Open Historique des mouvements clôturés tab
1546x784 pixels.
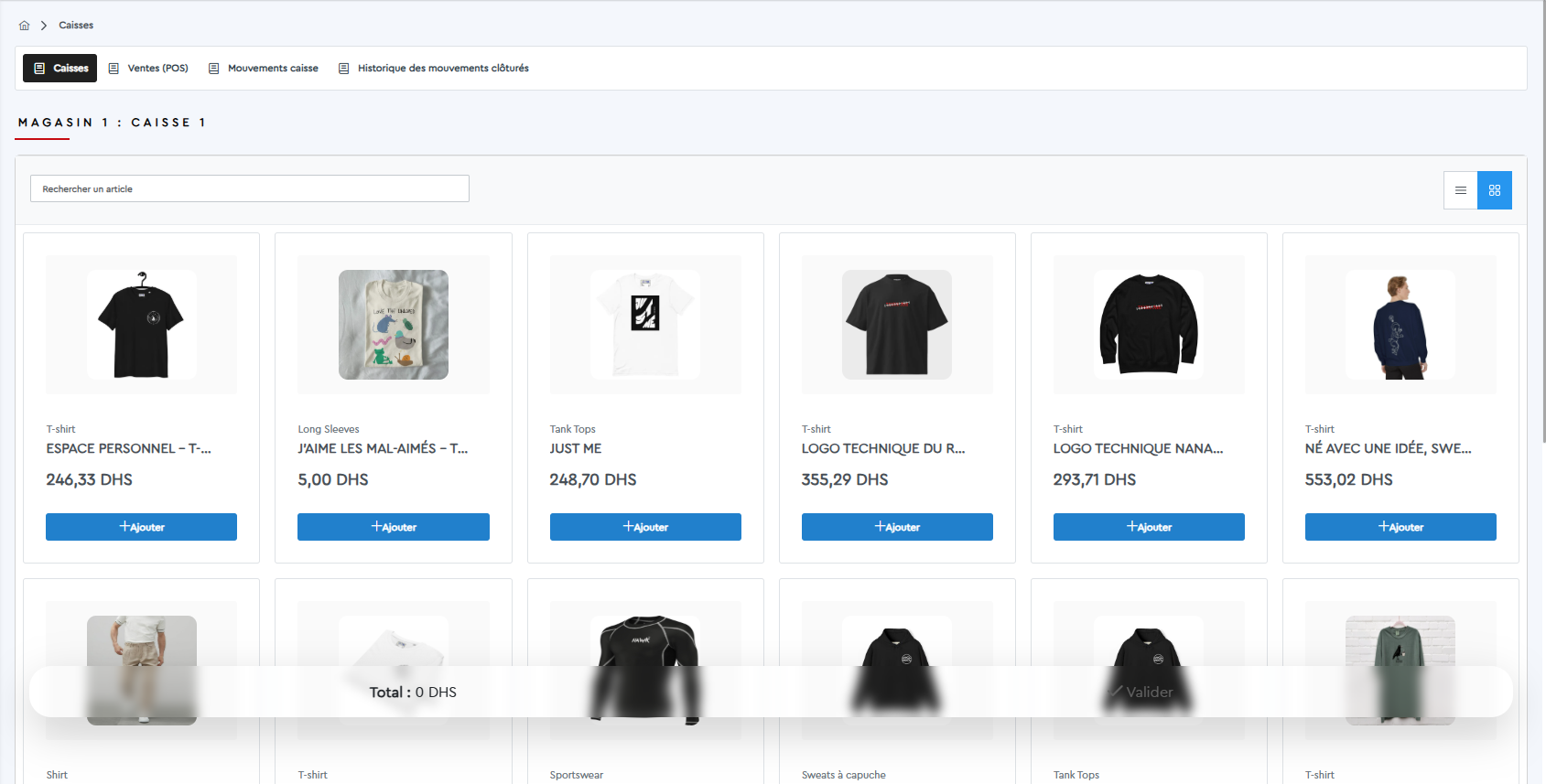click(434, 68)
